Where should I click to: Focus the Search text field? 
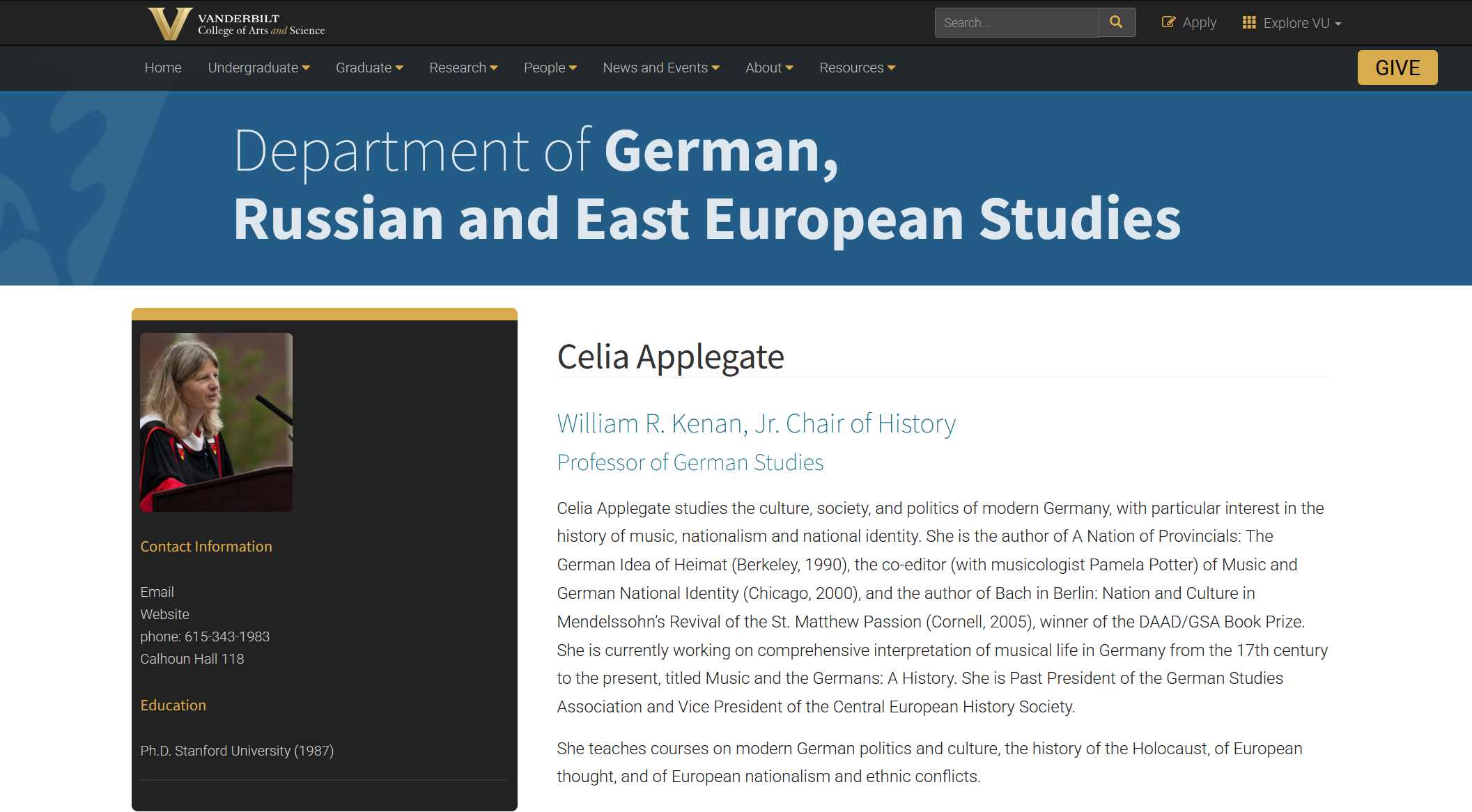[x=1016, y=22]
